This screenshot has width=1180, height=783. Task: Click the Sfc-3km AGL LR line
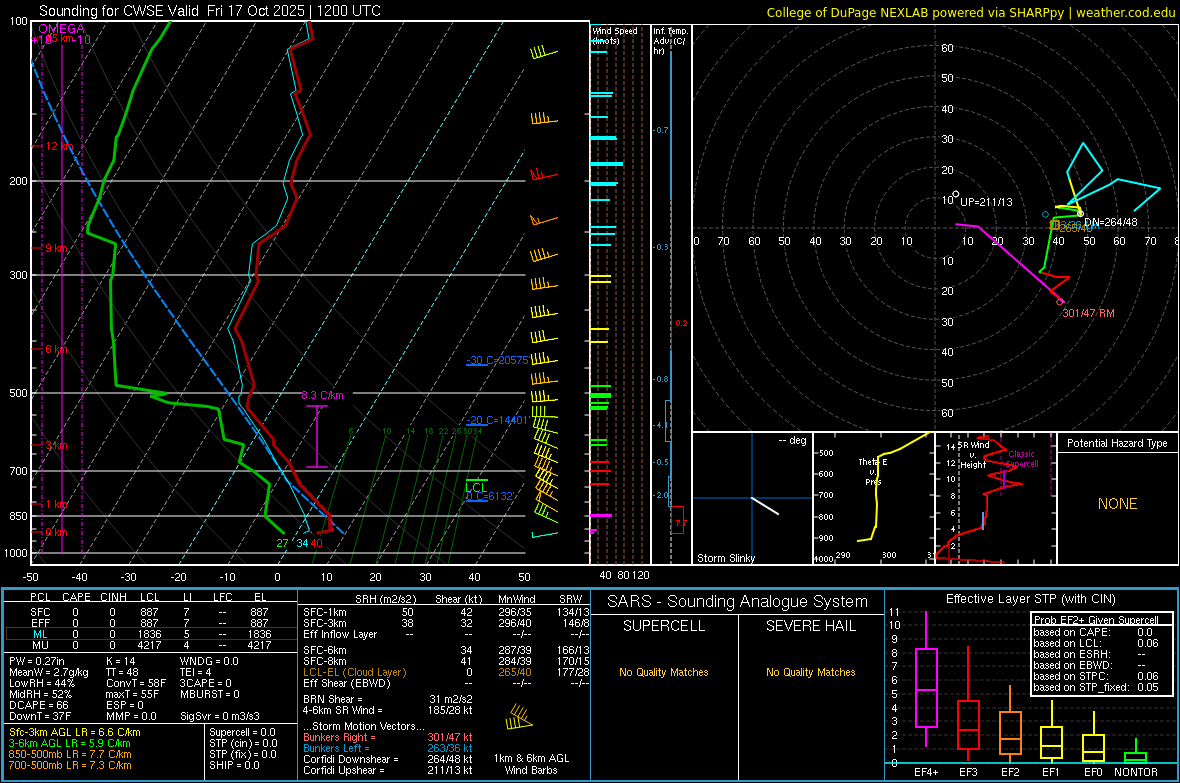coord(75,732)
